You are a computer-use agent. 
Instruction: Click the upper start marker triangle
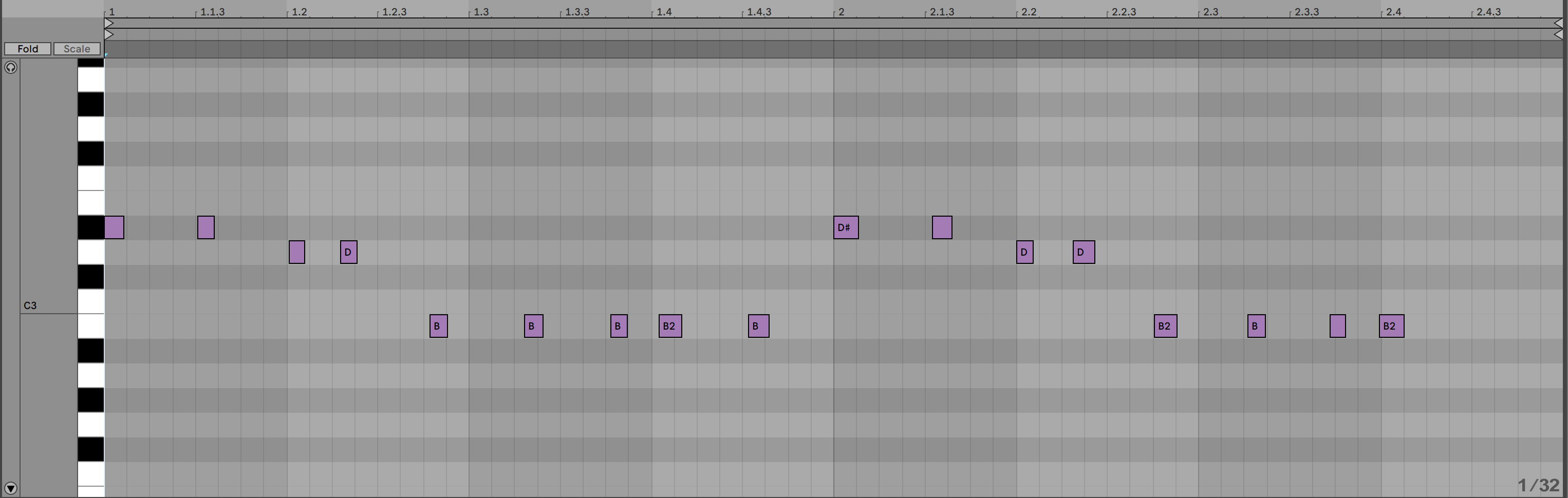point(109,23)
